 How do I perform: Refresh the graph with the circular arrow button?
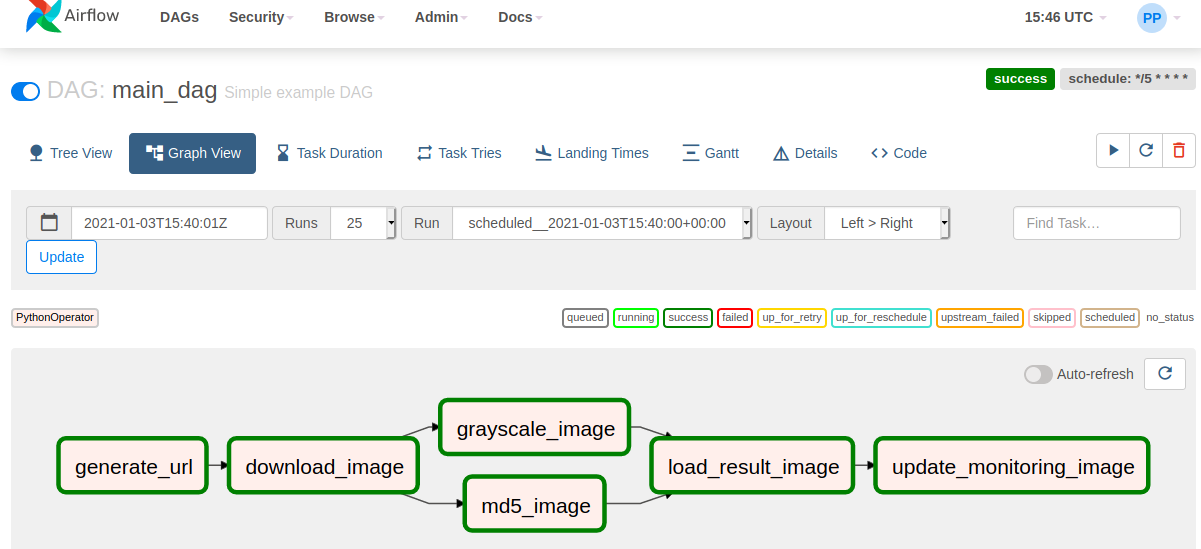click(1165, 374)
